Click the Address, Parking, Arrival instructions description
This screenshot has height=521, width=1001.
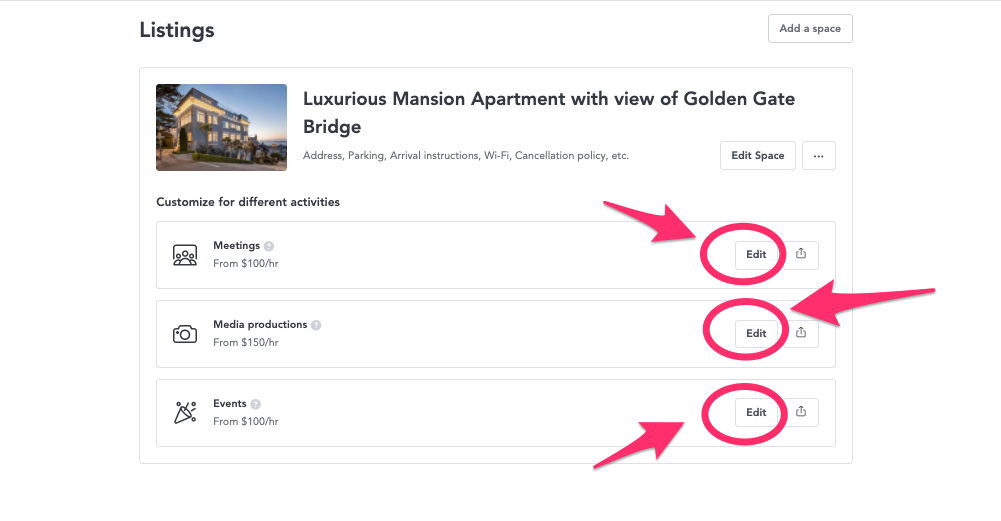(465, 155)
